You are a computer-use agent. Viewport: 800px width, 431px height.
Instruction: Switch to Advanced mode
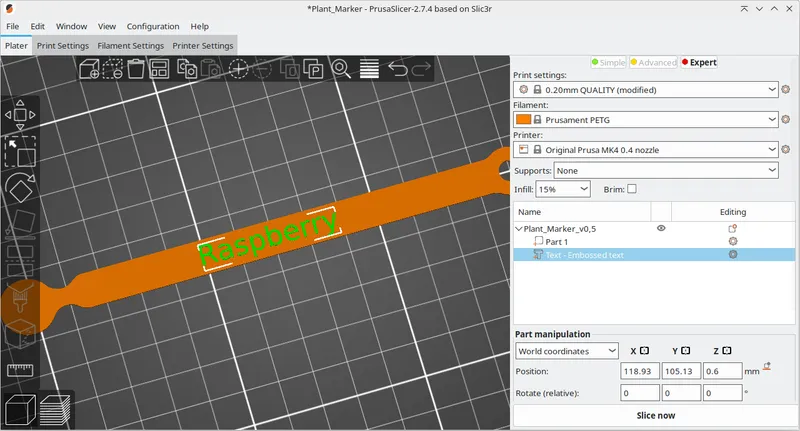(654, 62)
